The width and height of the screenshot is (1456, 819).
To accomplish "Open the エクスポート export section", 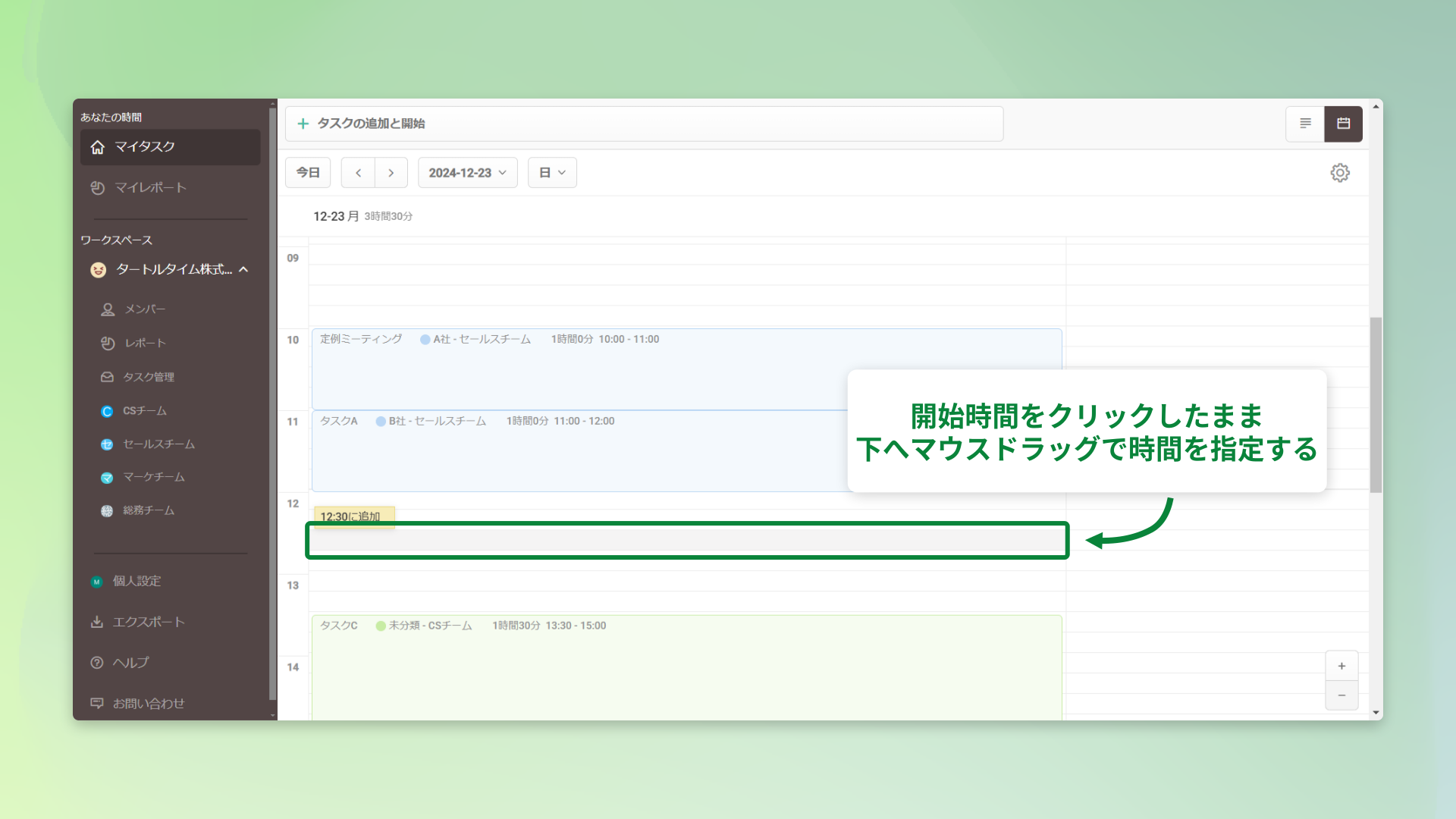I will tap(149, 622).
